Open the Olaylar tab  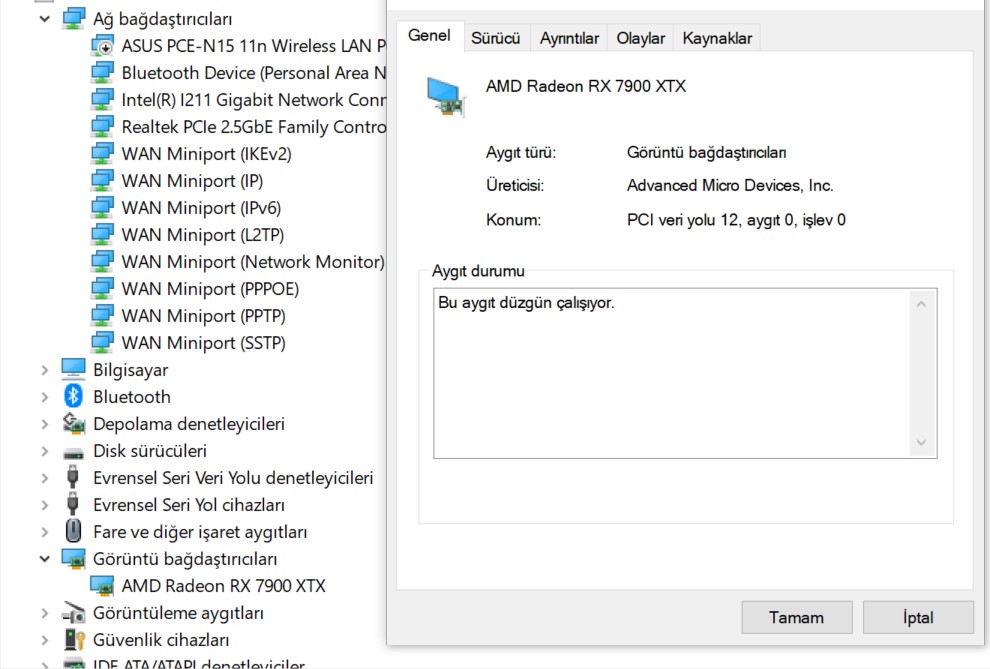640,38
